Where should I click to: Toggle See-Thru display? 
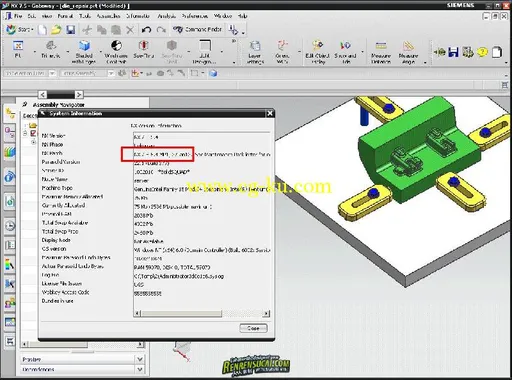pyautogui.click(x=144, y=49)
